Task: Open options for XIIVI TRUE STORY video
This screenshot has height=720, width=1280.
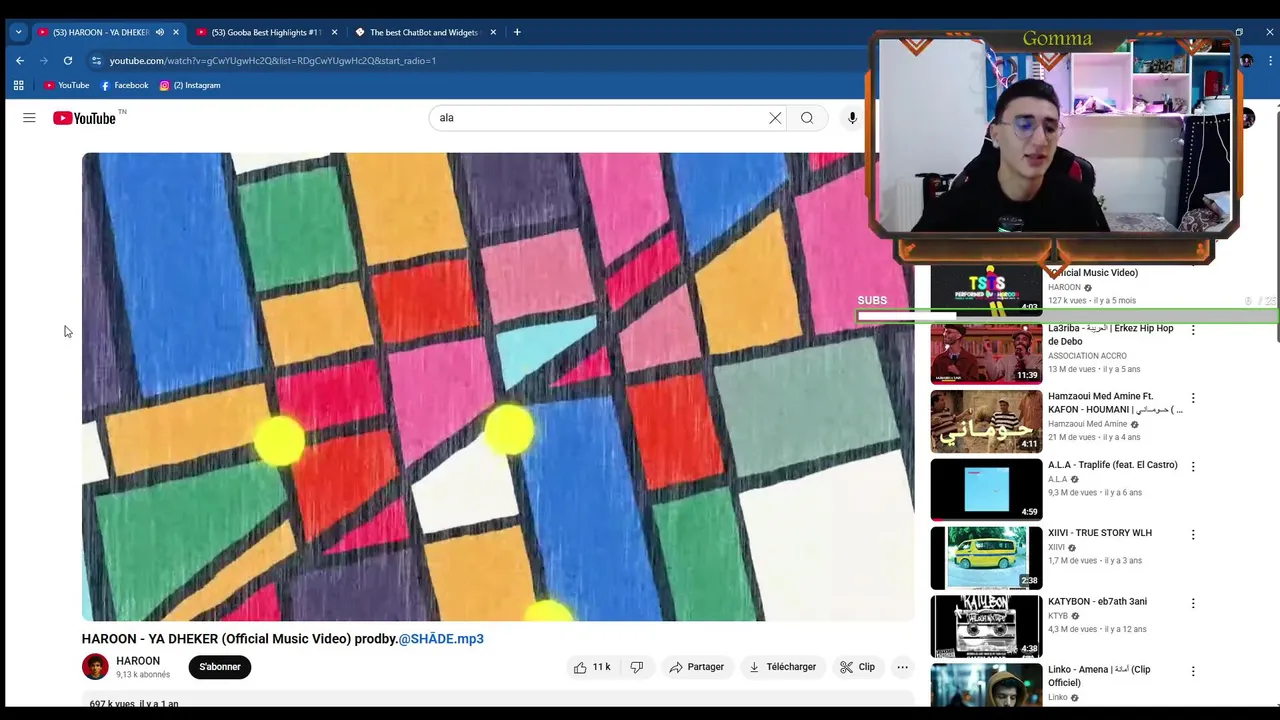Action: [x=1193, y=535]
